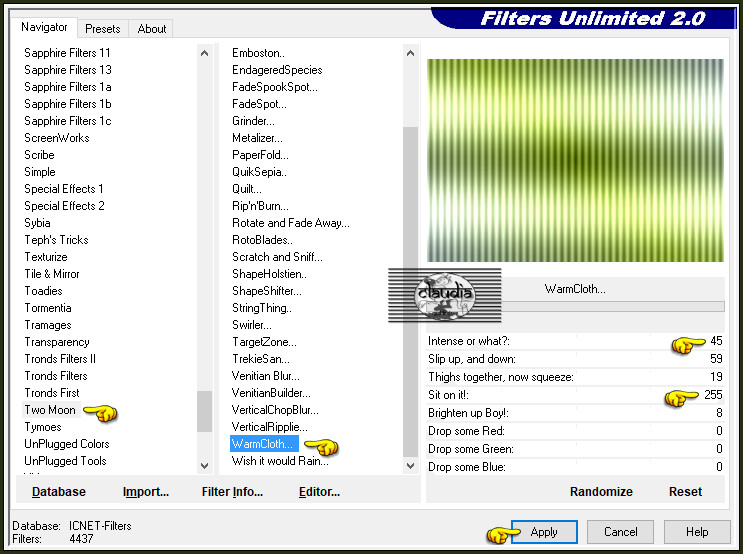Adjust the 'Sit on it!' slider
The image size is (743, 554).
(x=575, y=395)
